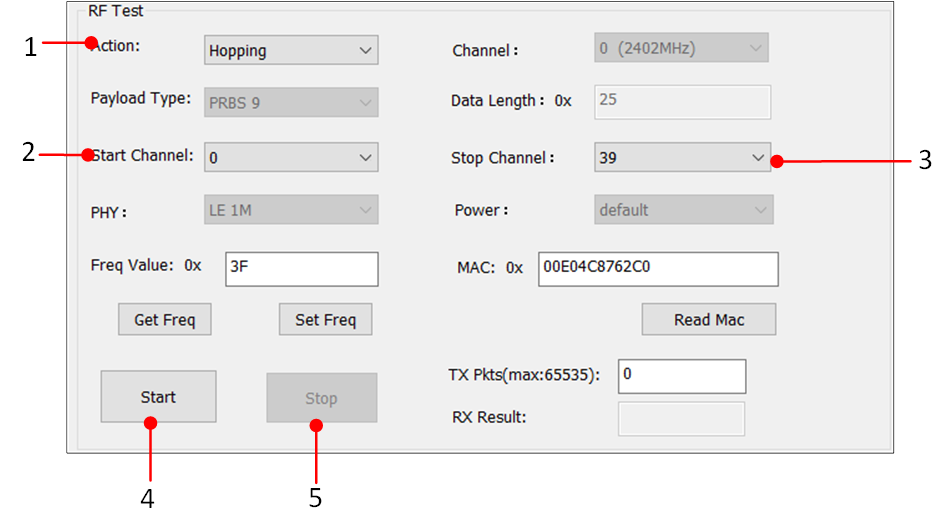Click the empty RX Result box
The width and height of the screenshot is (949, 532).
point(681,419)
